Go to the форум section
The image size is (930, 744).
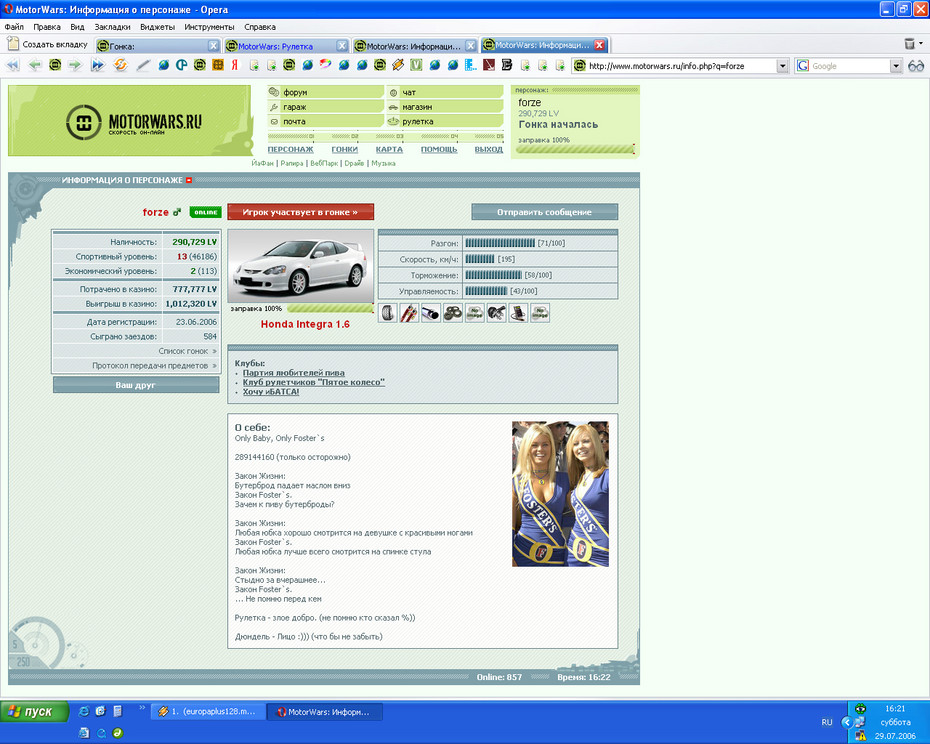pos(326,92)
